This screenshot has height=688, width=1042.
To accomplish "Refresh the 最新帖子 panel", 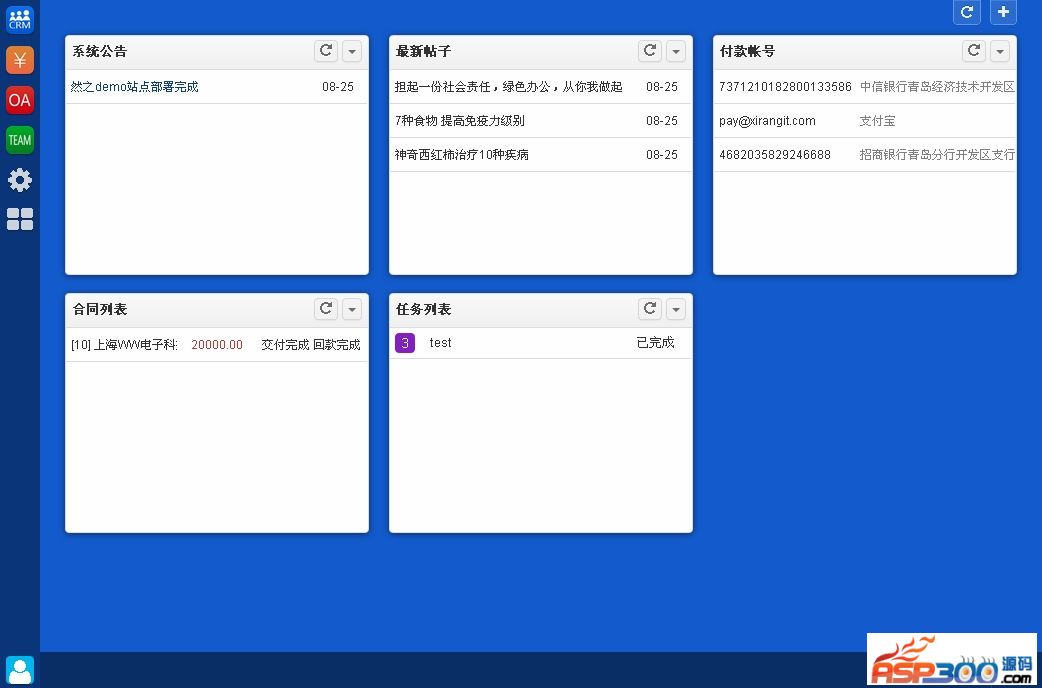I will (650, 51).
